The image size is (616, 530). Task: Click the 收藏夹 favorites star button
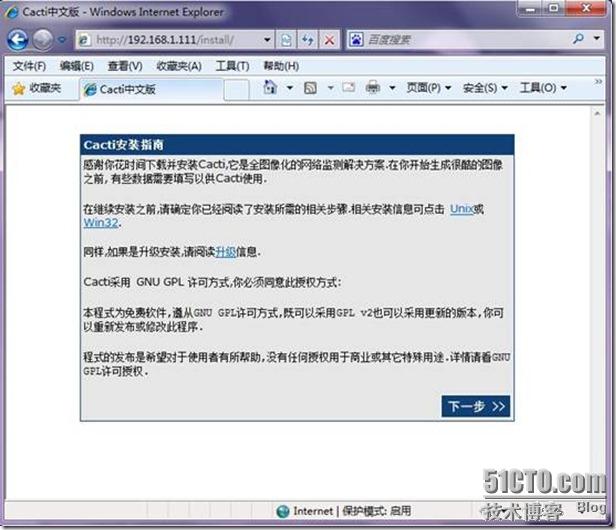(x=37, y=88)
